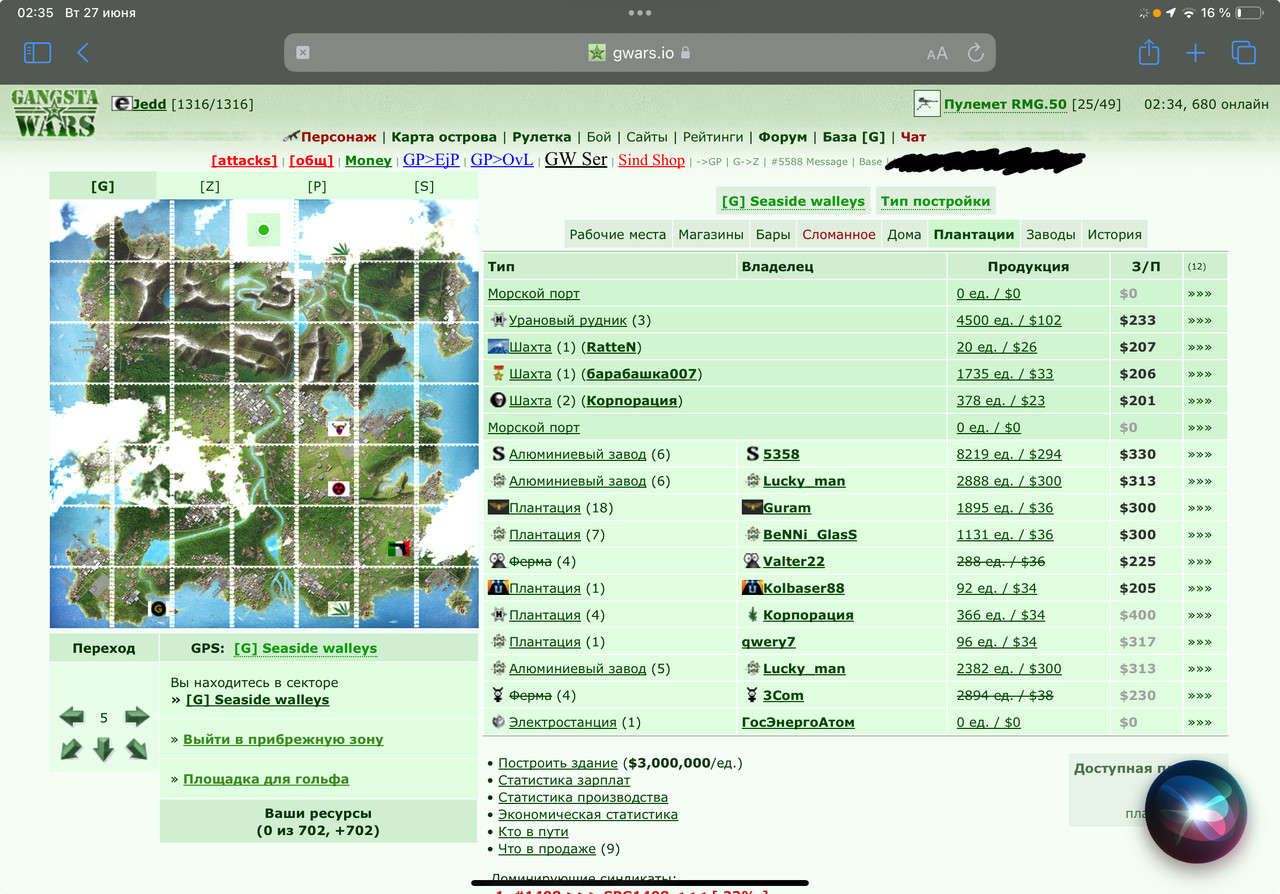
Task: Switch to the [Z] island map tab
Action: click(x=210, y=186)
